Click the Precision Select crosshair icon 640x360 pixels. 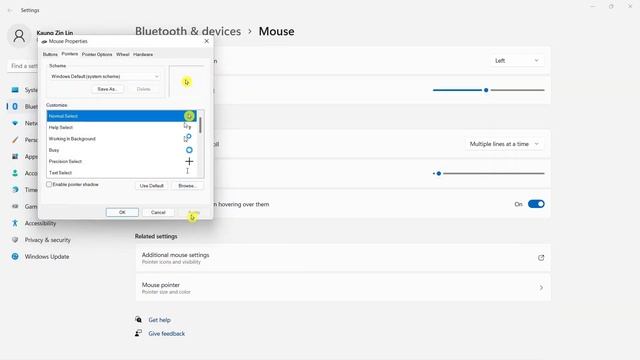click(x=189, y=161)
